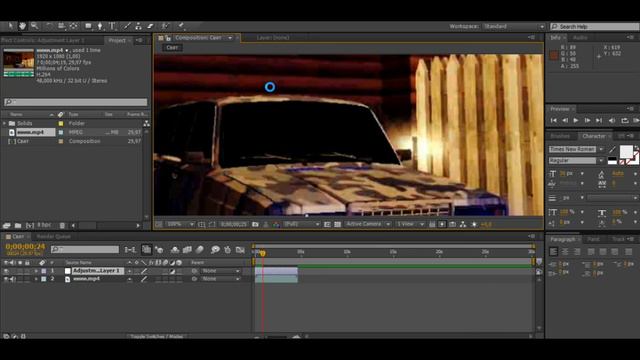The image size is (640, 360).
Task: Switch to the Audio panel tab
Action: (580, 38)
